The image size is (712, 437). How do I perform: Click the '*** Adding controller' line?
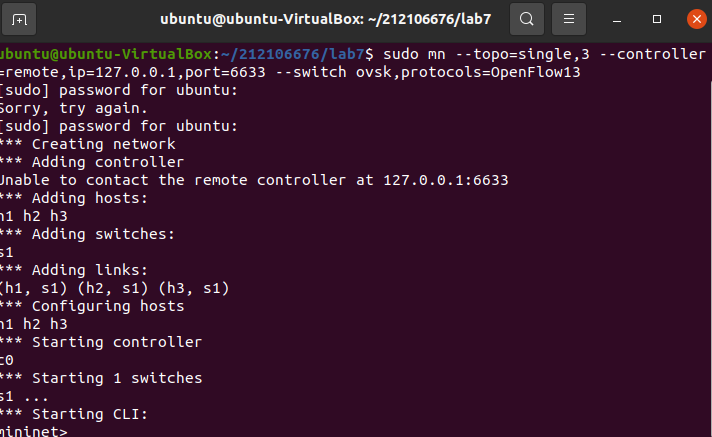click(92, 162)
